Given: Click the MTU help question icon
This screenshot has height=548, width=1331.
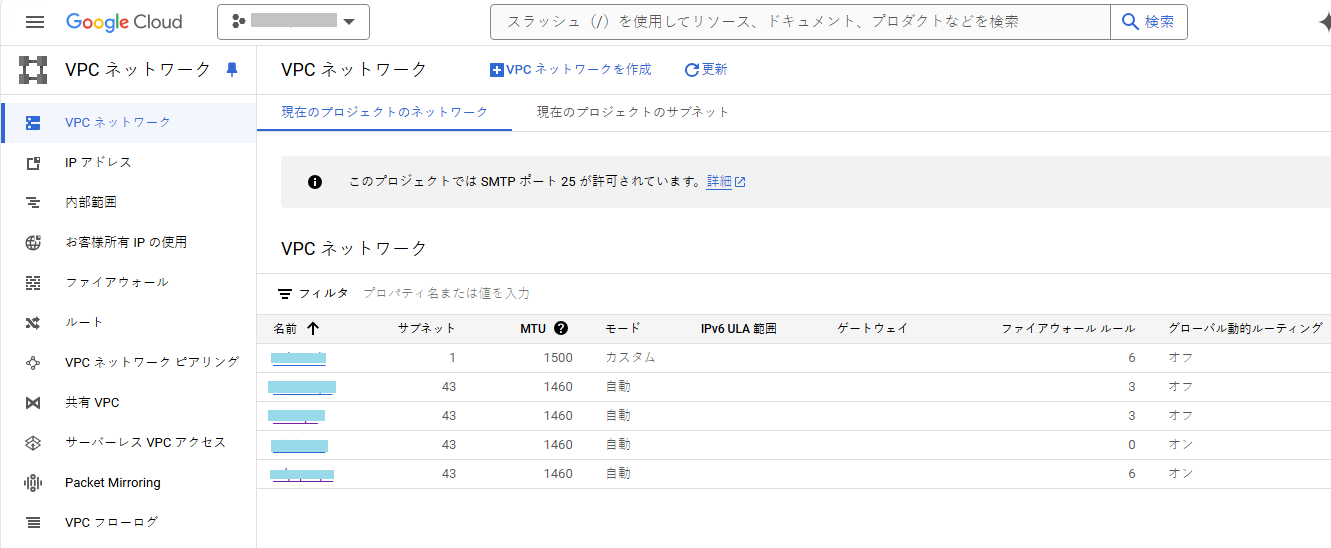Looking at the screenshot, I should (x=561, y=328).
